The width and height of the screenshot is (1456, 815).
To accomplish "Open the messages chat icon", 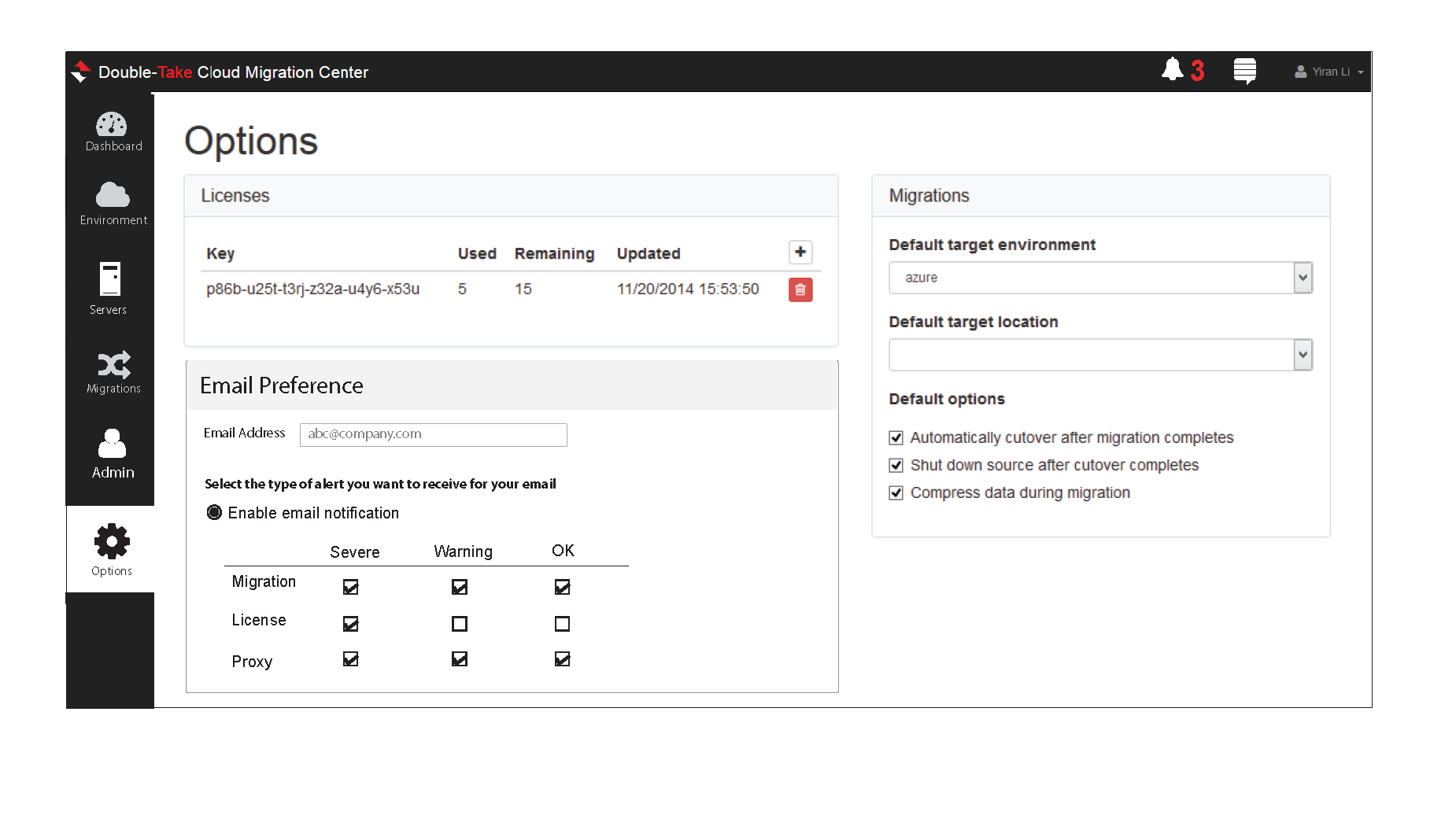I will pyautogui.click(x=1245, y=72).
